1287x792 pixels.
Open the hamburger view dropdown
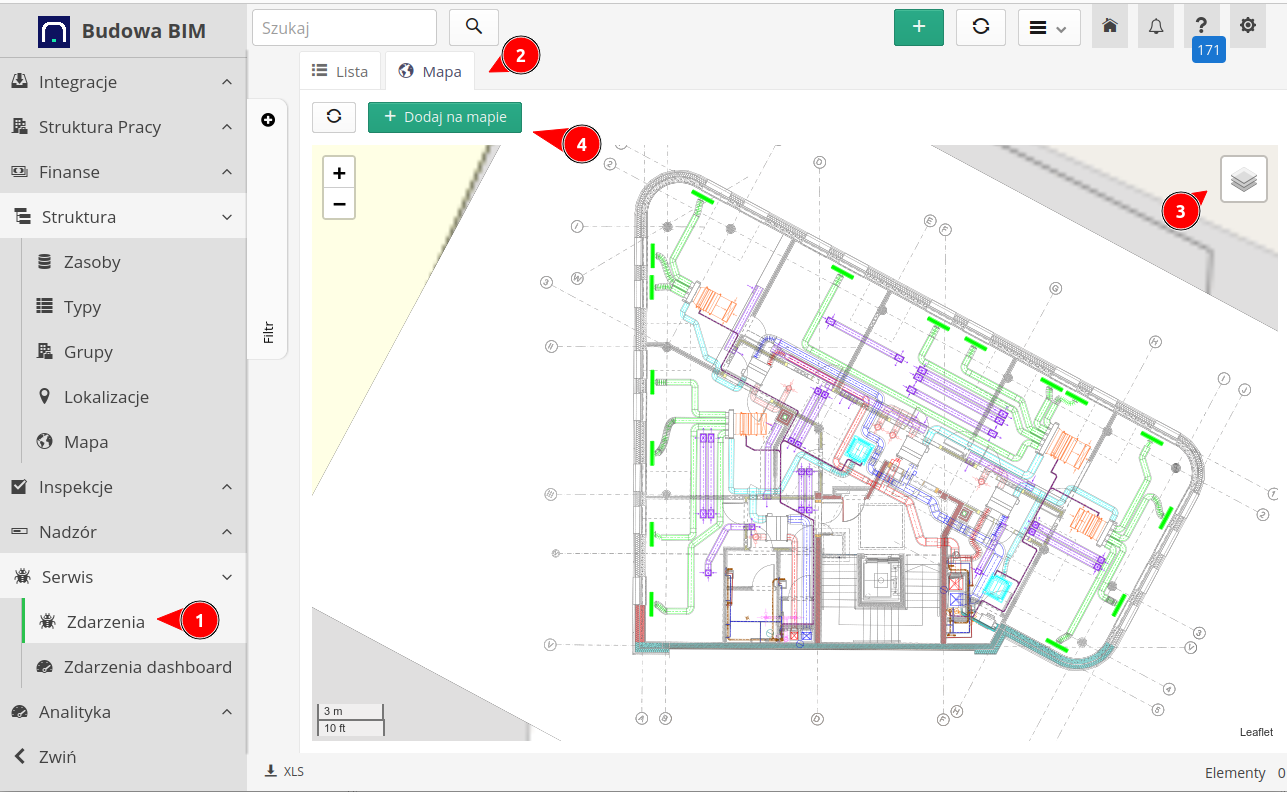[1048, 27]
